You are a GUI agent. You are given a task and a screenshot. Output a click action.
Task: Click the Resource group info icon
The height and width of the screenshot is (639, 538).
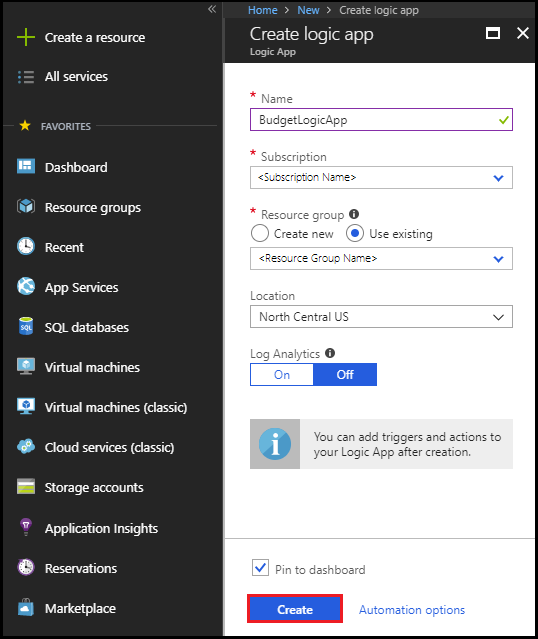click(x=354, y=214)
